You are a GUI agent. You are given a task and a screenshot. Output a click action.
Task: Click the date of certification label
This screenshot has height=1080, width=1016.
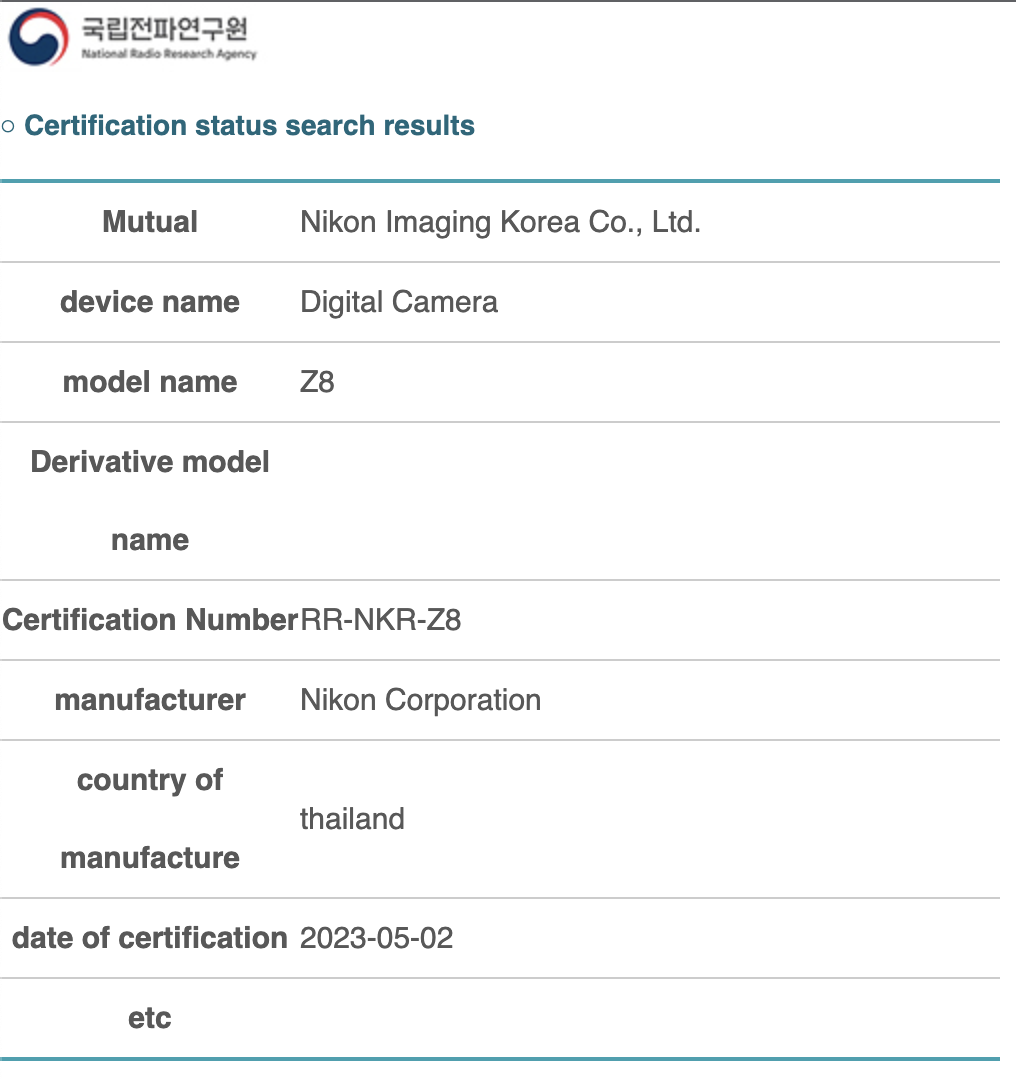coord(150,938)
